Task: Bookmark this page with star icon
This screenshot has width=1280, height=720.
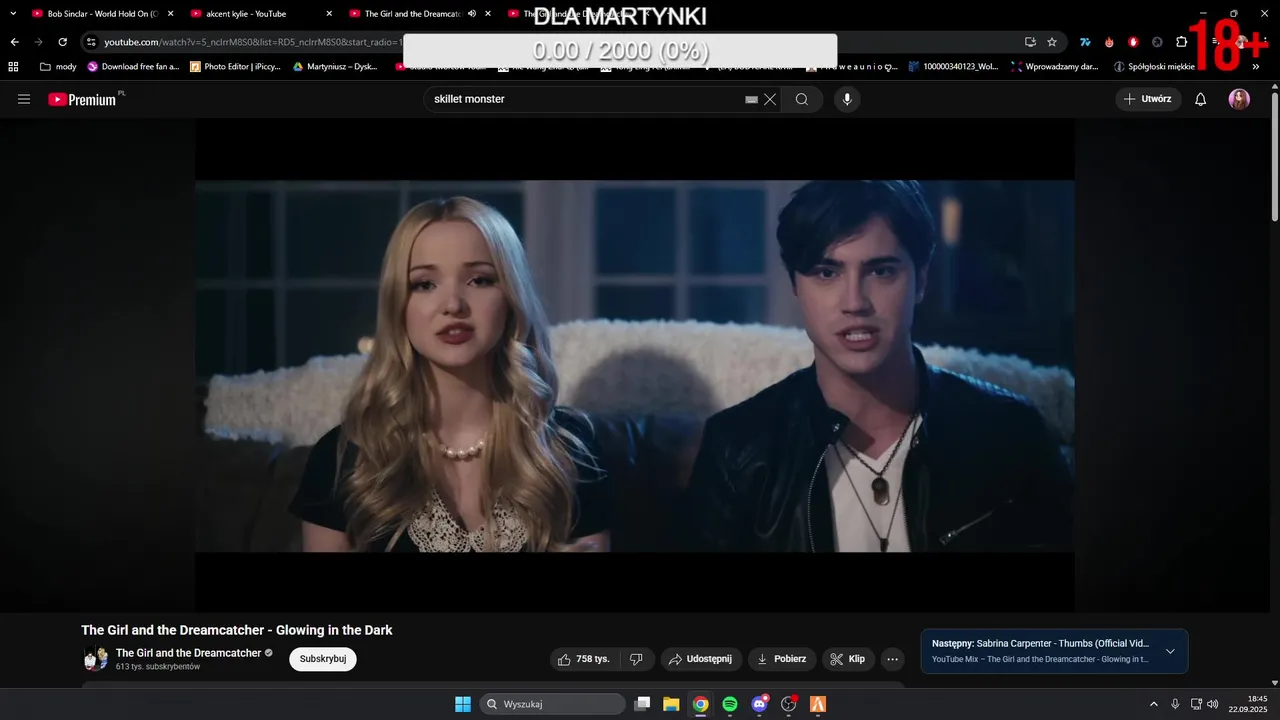Action: (x=1052, y=42)
